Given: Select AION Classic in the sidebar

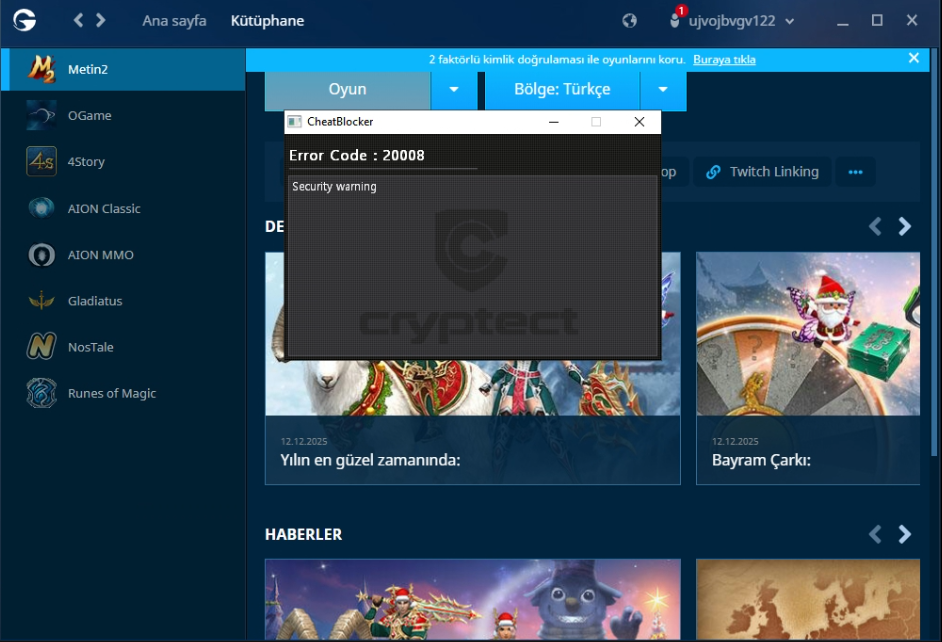Looking at the screenshot, I should coord(123,208).
